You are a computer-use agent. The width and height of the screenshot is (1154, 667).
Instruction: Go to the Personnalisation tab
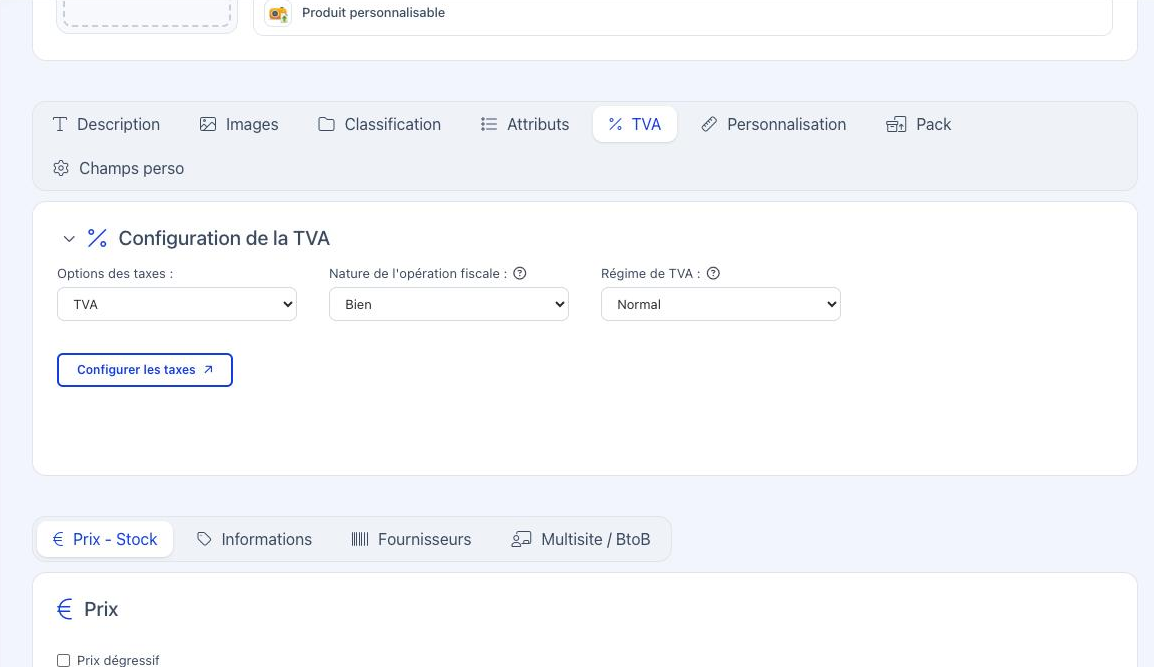pyautogui.click(x=774, y=124)
